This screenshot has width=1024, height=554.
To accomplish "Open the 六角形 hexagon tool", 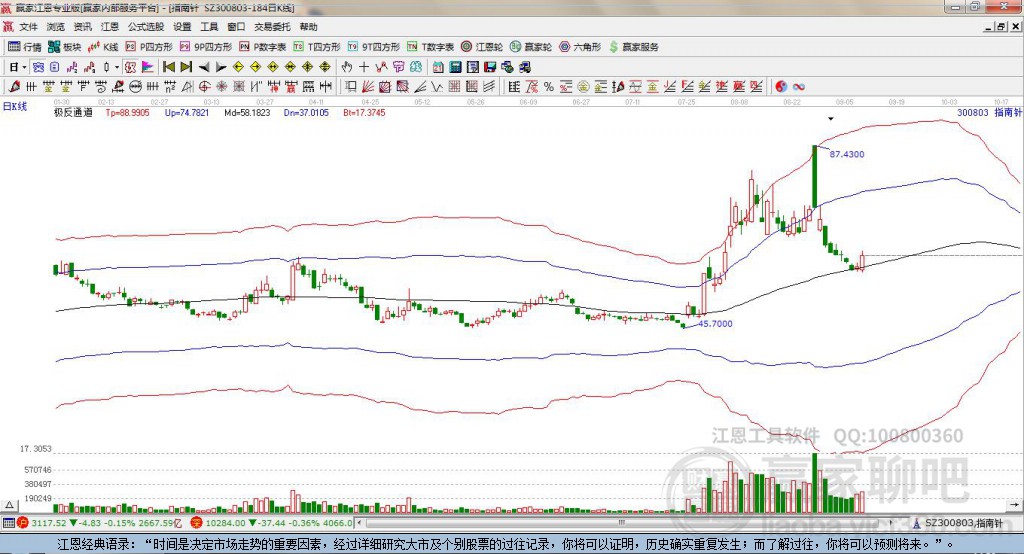I will 580,47.
